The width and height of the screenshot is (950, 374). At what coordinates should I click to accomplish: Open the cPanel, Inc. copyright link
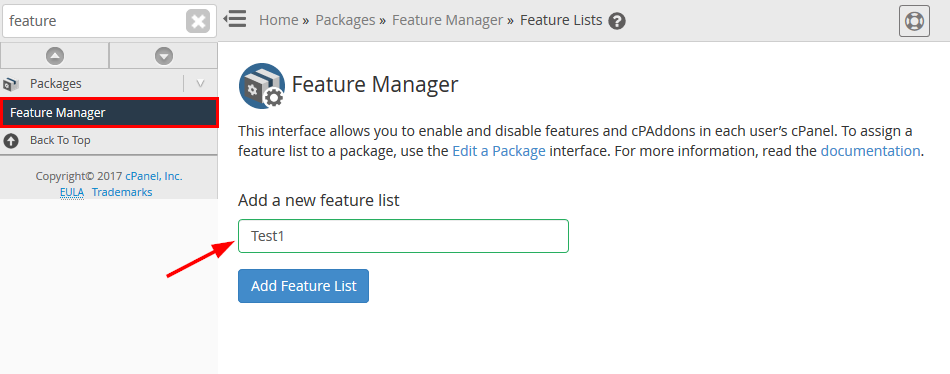click(x=154, y=176)
